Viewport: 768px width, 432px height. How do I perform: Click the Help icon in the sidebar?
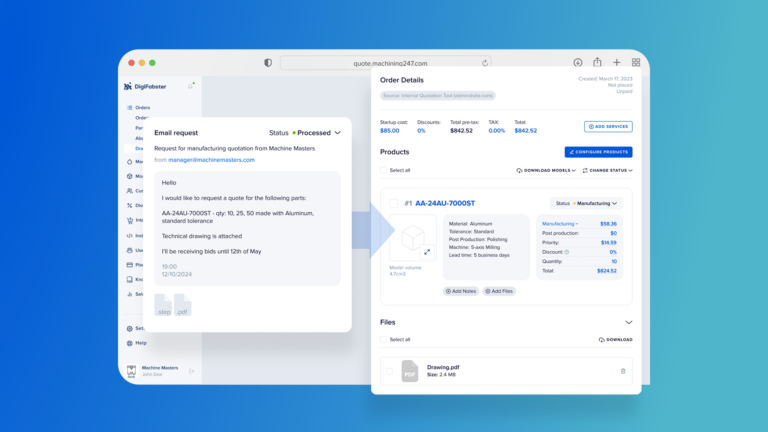(130, 342)
